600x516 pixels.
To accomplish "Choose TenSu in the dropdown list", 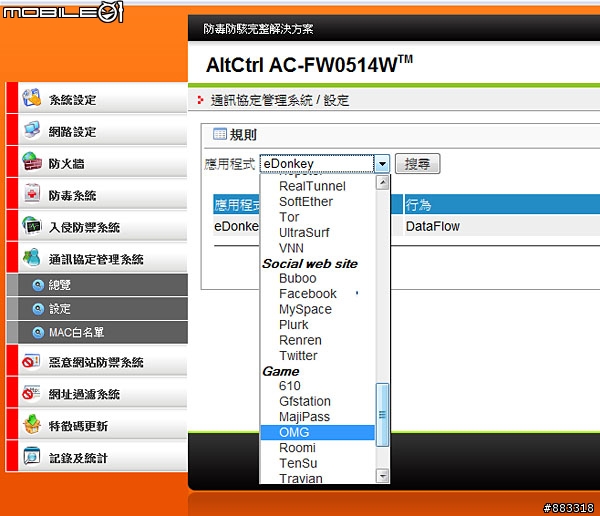I will tap(317, 463).
